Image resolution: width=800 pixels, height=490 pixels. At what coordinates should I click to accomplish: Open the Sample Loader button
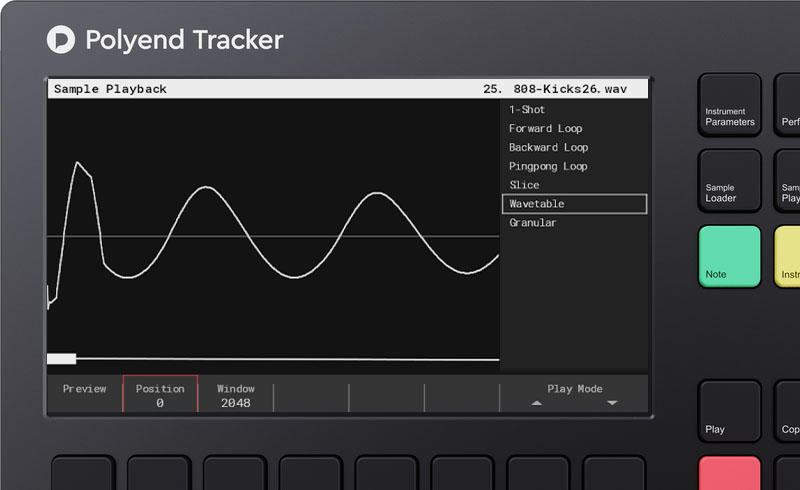click(x=730, y=181)
